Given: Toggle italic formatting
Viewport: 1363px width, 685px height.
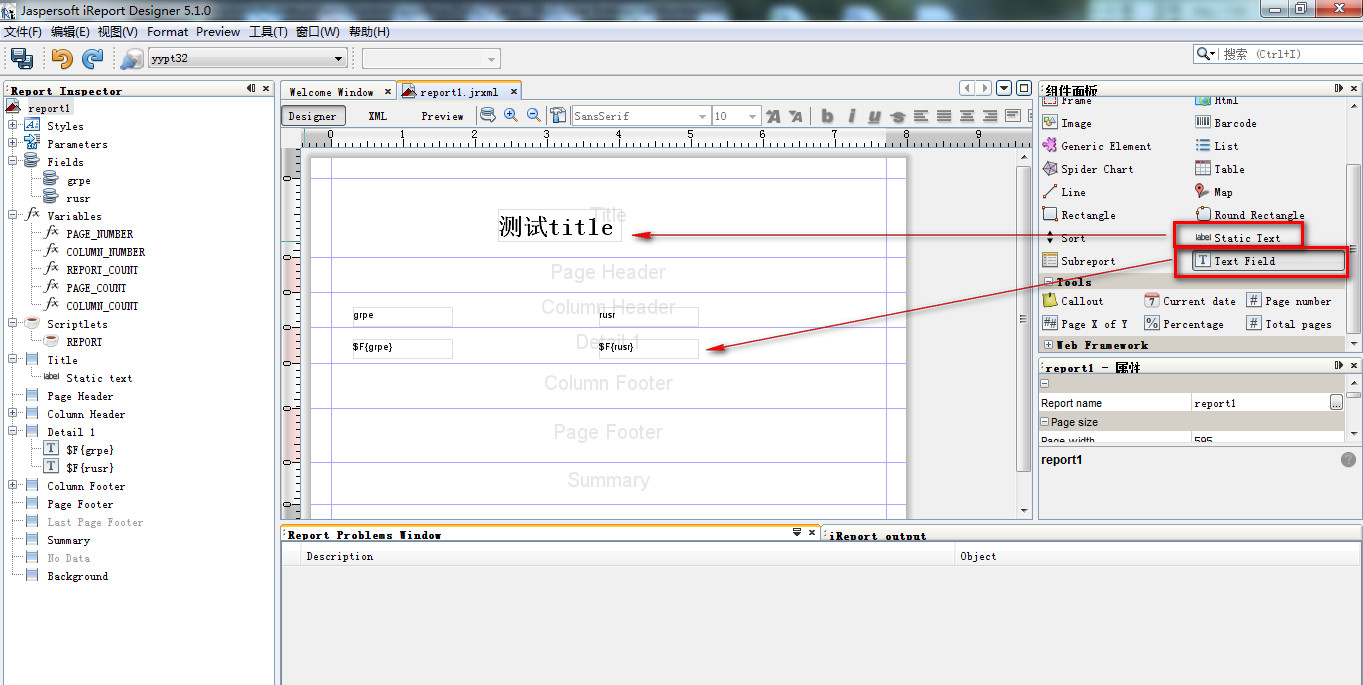Looking at the screenshot, I should (851, 116).
